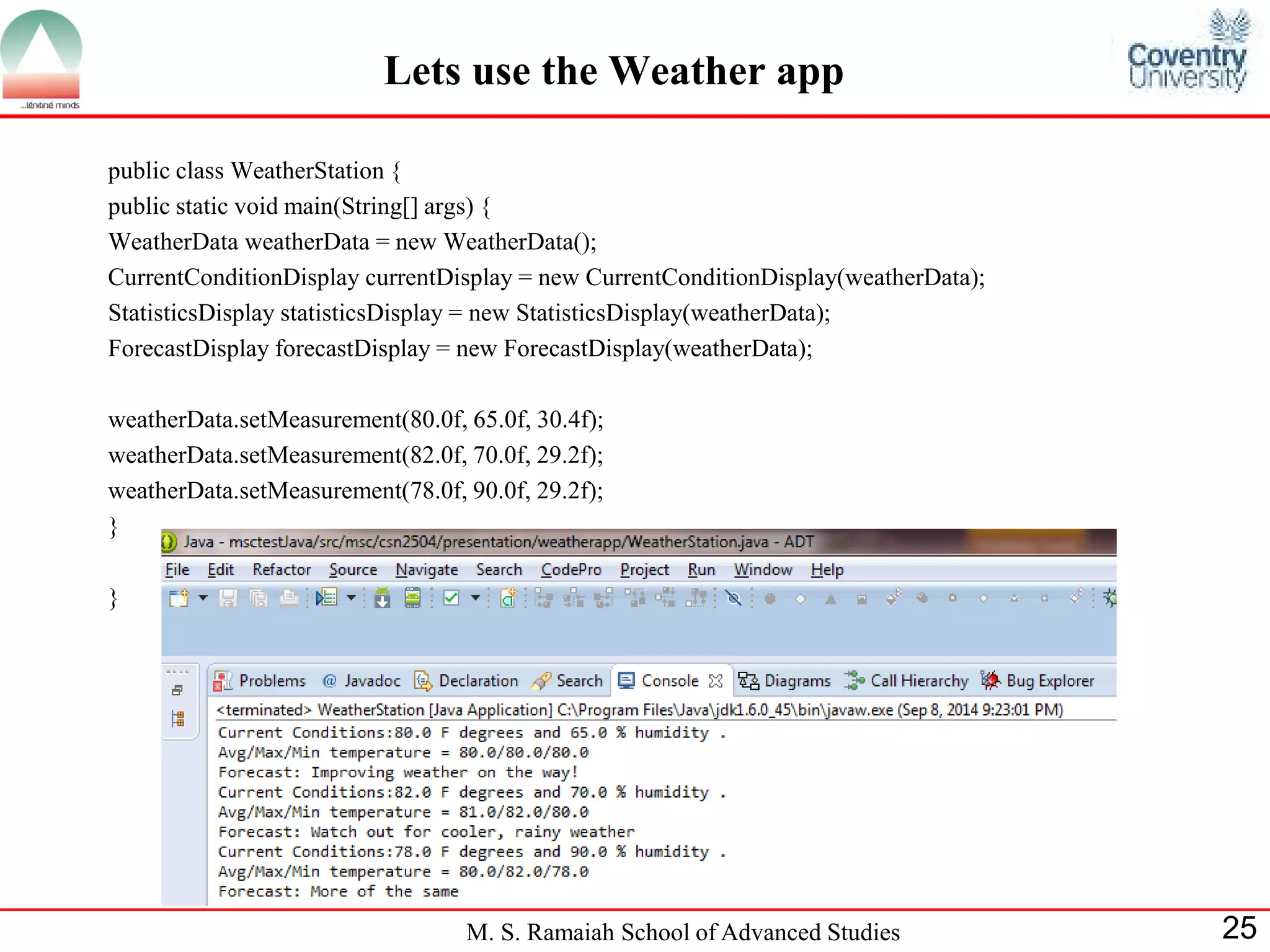The width and height of the screenshot is (1270, 952).
Task: Open the Help menu
Action: click(827, 570)
